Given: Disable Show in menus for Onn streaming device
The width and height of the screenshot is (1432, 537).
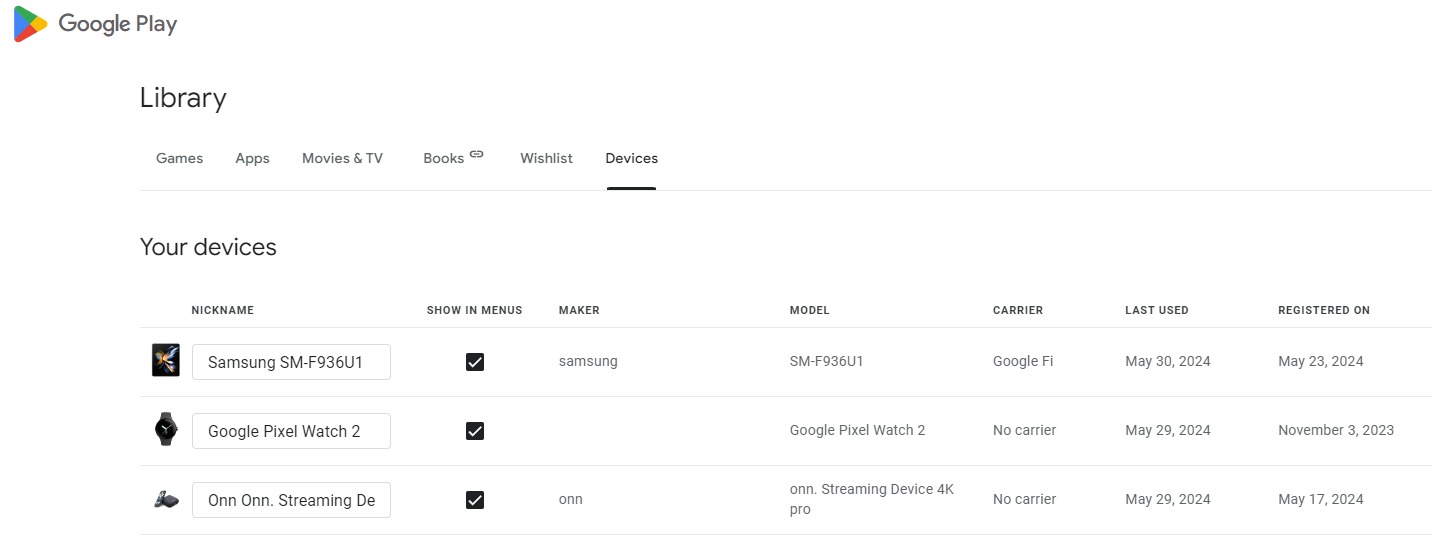Looking at the screenshot, I should pyautogui.click(x=475, y=500).
